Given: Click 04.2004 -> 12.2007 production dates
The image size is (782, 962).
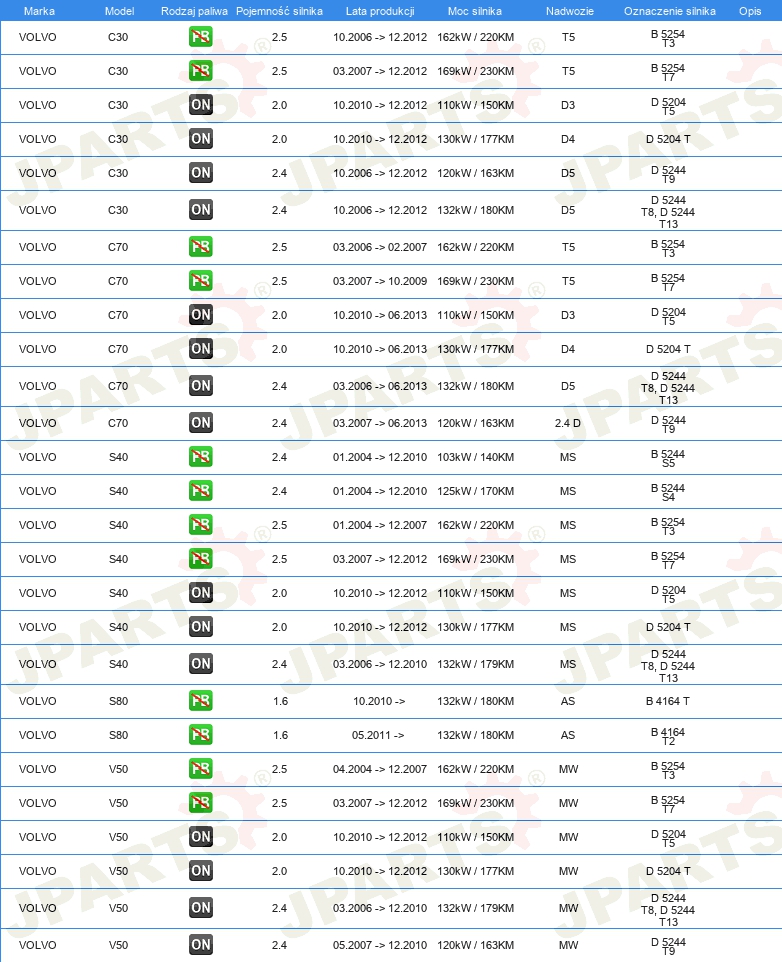Looking at the screenshot, I should (380, 769).
